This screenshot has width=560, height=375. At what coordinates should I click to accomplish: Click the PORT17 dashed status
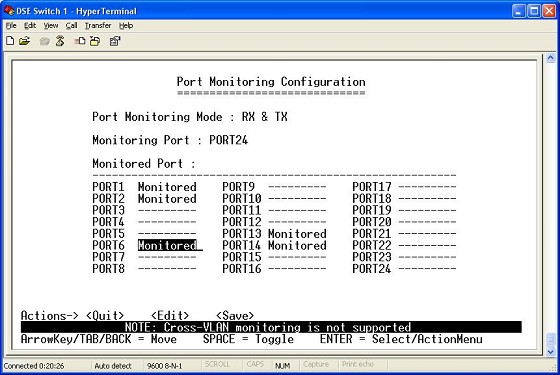pos(427,187)
